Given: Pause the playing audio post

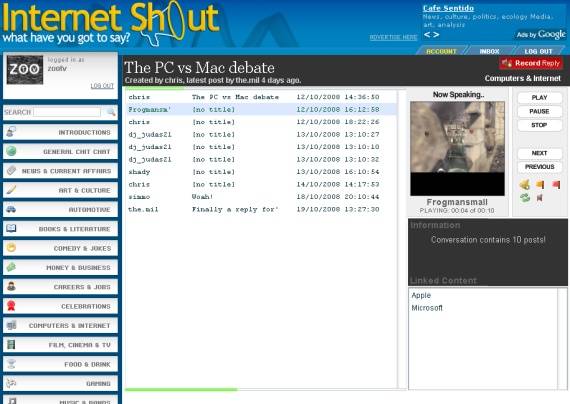Looking at the screenshot, I should click(x=539, y=111).
